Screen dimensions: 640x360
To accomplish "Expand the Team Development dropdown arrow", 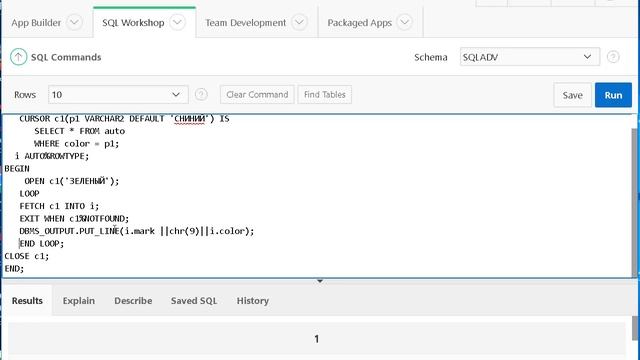I will point(299,22).
